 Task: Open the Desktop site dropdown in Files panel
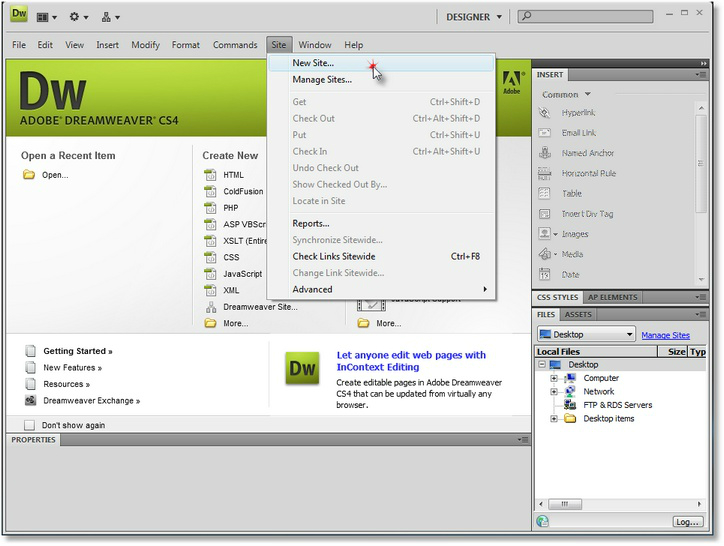point(586,334)
